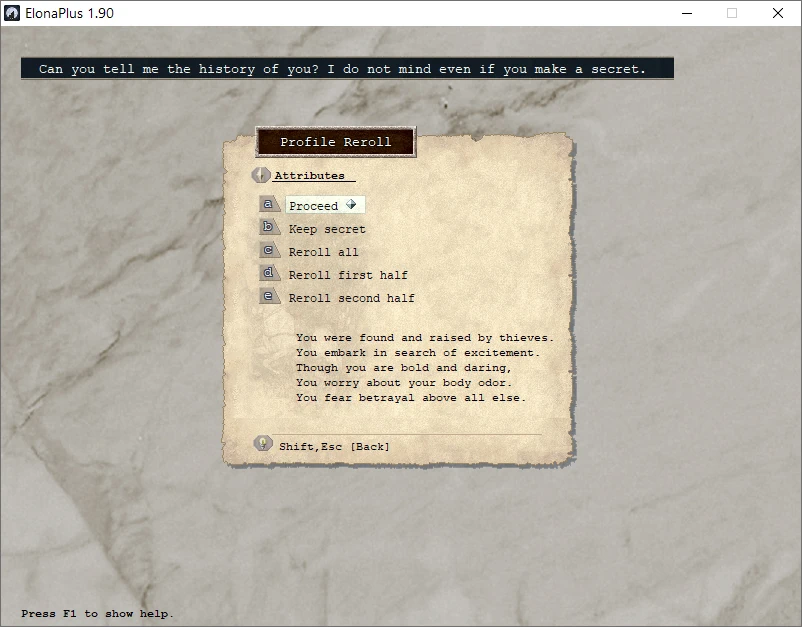Click the diamond cursor icon after Proceed
802x627 pixels.
pos(351,205)
